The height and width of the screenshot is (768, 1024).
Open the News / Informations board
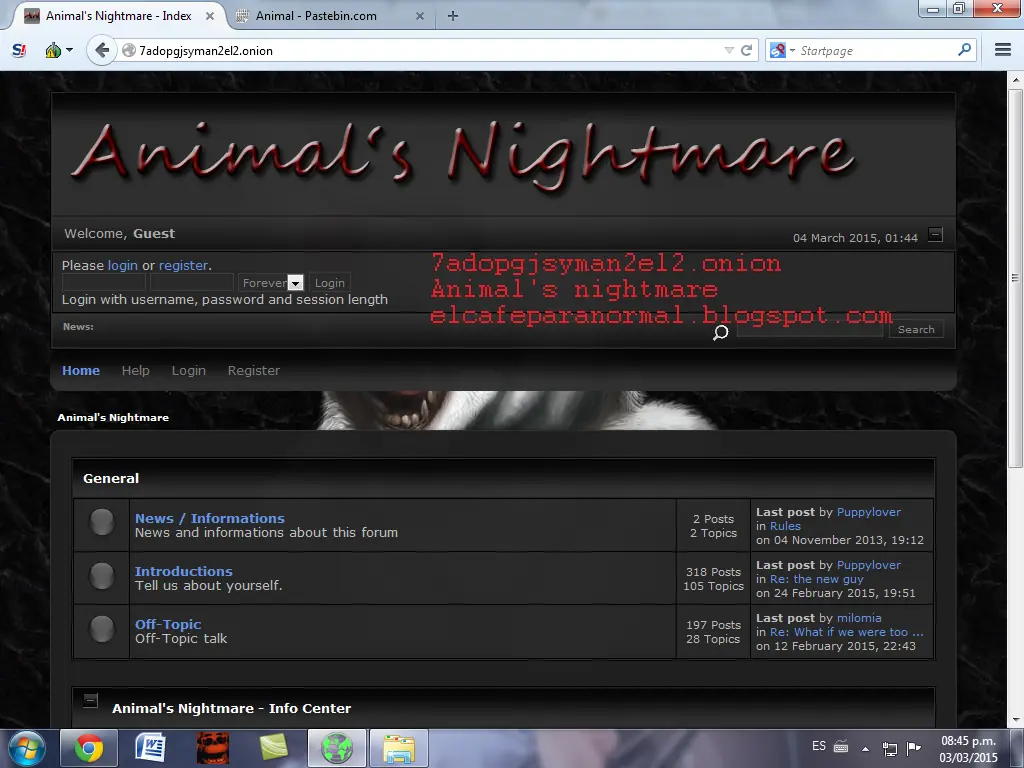click(x=210, y=518)
